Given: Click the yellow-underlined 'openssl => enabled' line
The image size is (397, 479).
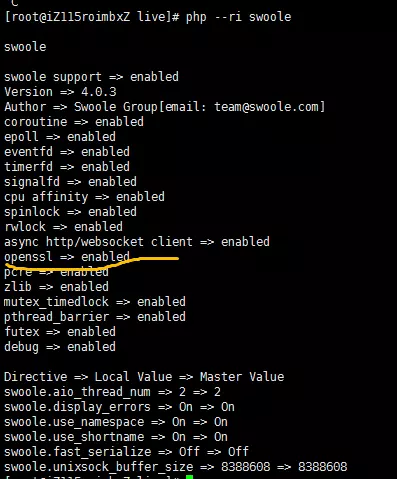Looking at the screenshot, I should click(x=67, y=257).
